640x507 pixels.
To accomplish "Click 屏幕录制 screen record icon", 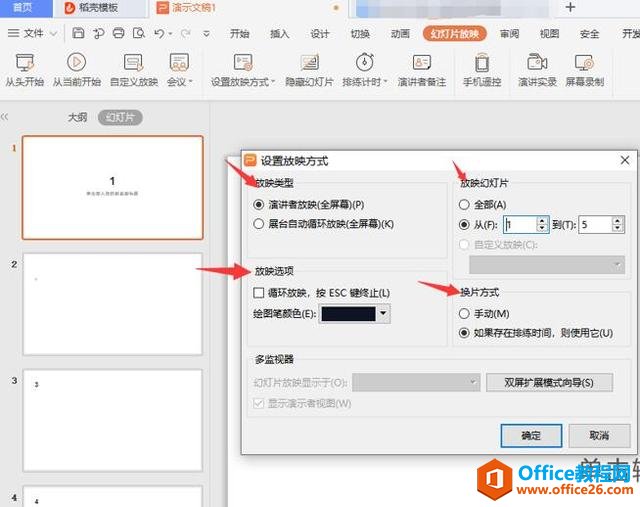I will [x=584, y=62].
